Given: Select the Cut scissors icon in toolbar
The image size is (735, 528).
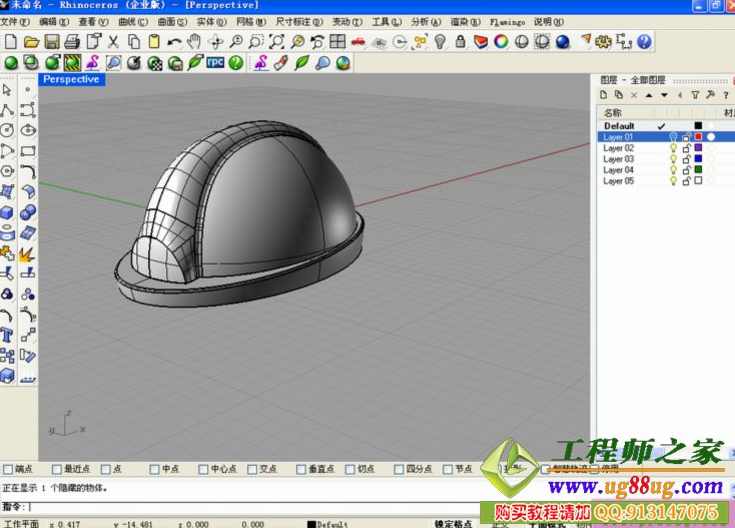Looking at the screenshot, I should tap(113, 42).
